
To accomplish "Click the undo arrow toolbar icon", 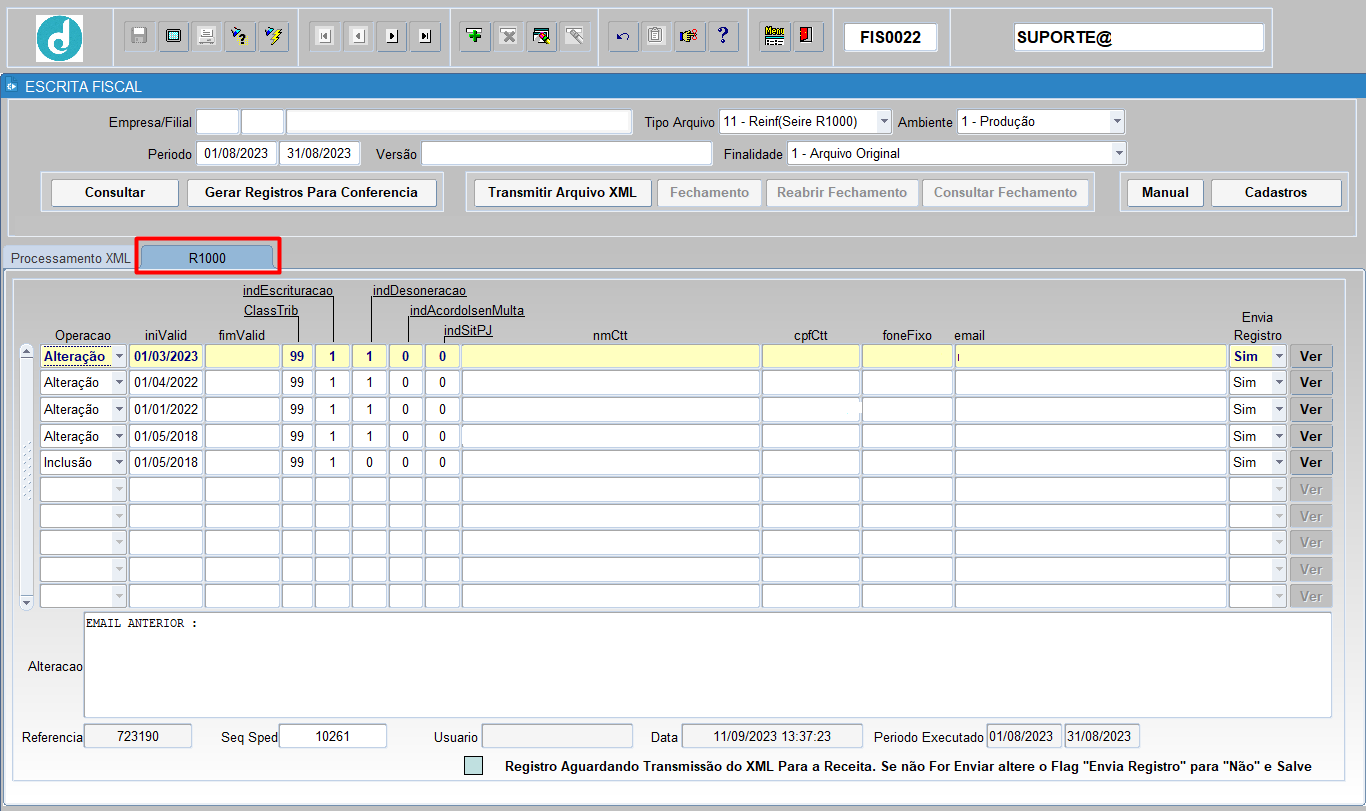I will click(x=623, y=37).
